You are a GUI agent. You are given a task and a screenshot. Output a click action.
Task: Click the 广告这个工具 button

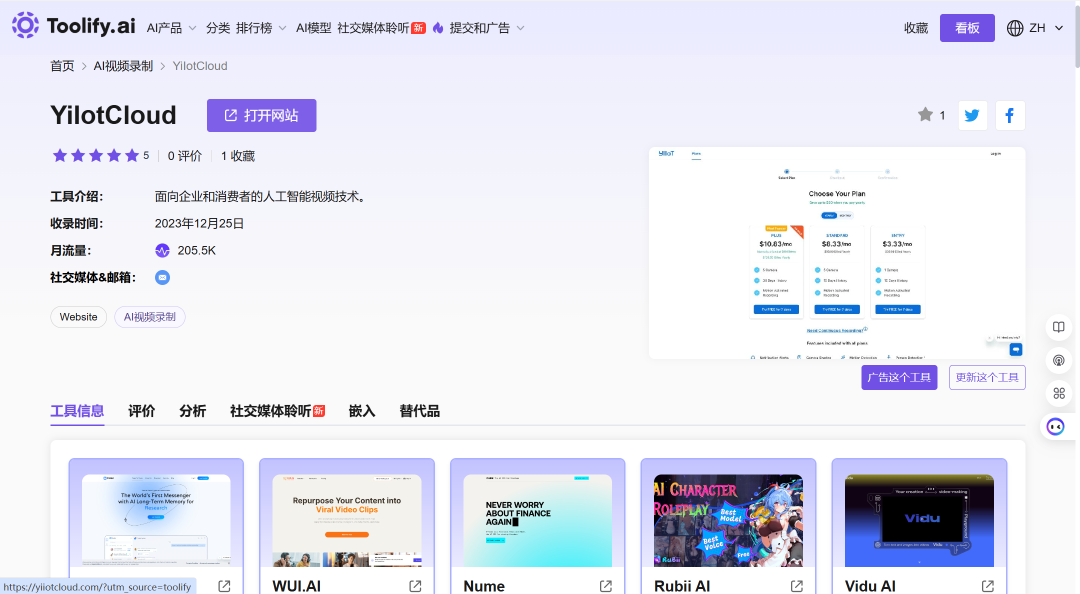pyautogui.click(x=899, y=378)
